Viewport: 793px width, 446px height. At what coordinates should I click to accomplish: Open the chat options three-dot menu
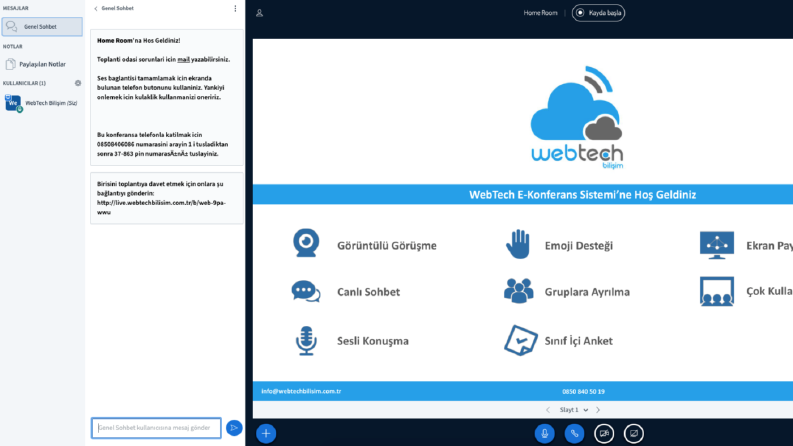pos(235,9)
